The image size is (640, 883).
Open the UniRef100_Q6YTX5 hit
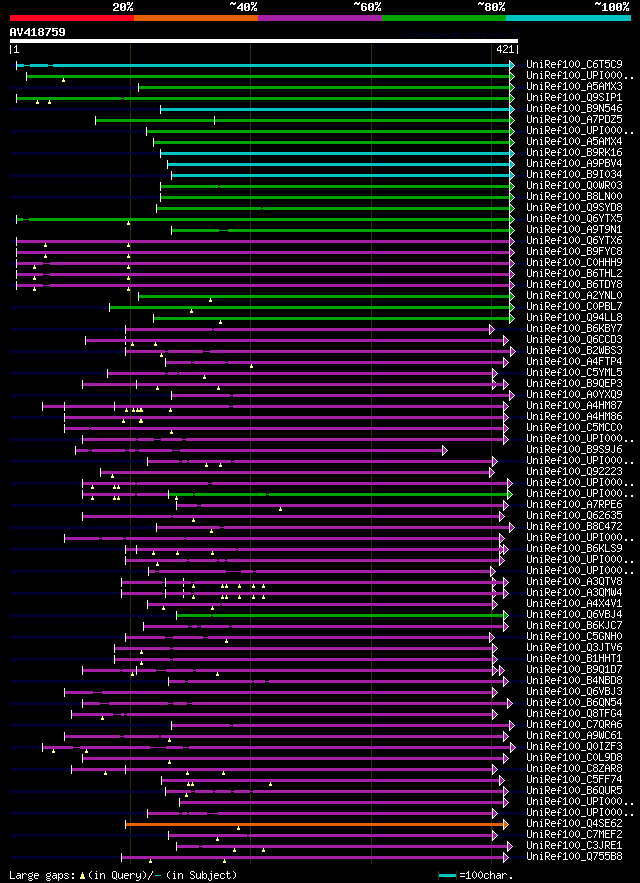pos(575,218)
